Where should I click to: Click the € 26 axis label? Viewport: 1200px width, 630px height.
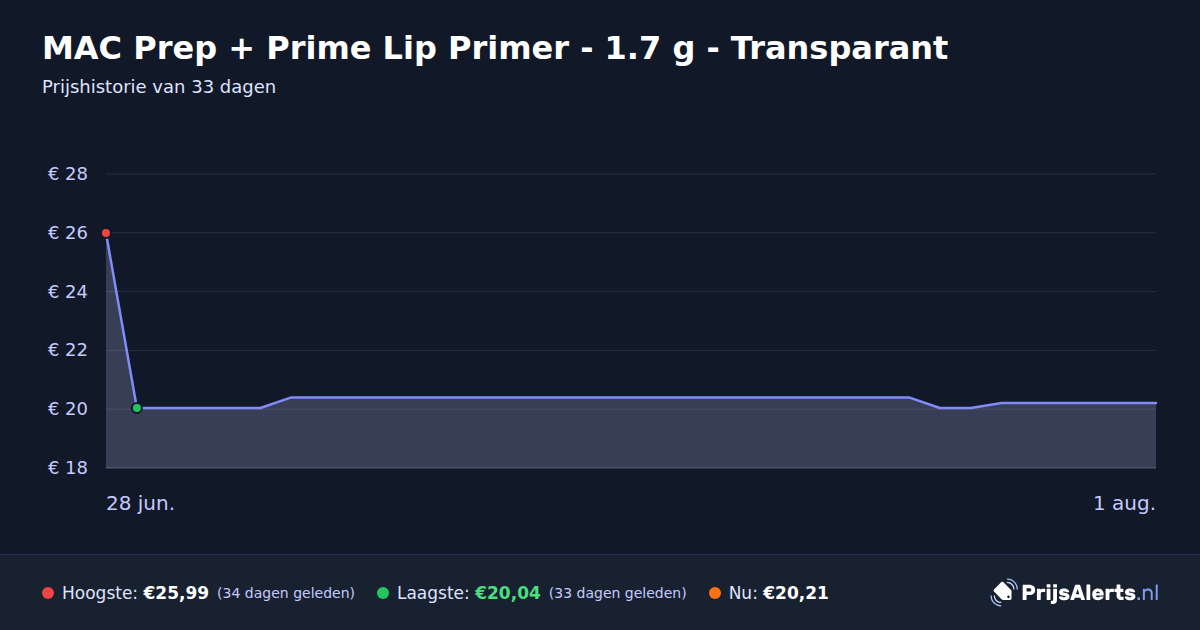(x=68, y=233)
